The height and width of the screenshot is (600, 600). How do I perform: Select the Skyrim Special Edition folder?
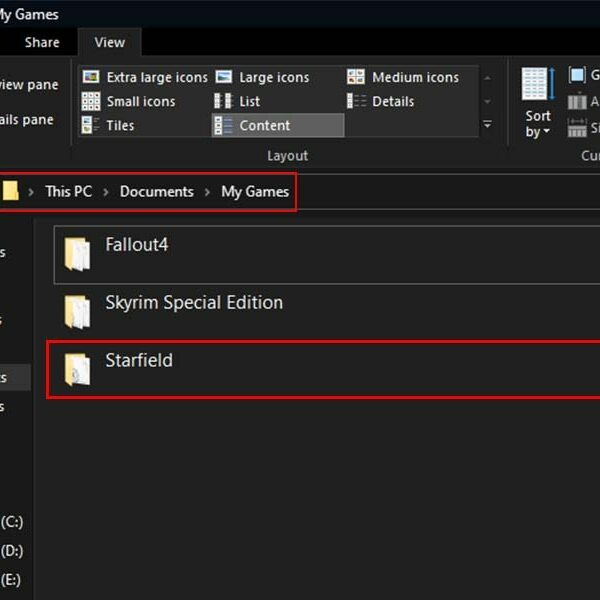tap(327, 312)
